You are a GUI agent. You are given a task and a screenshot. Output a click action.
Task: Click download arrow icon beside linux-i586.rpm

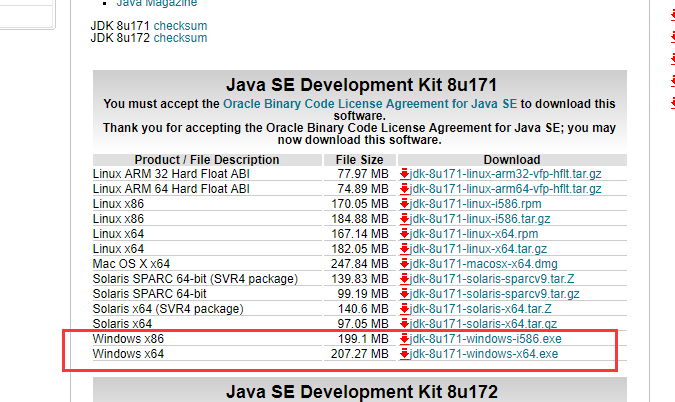click(x=404, y=204)
